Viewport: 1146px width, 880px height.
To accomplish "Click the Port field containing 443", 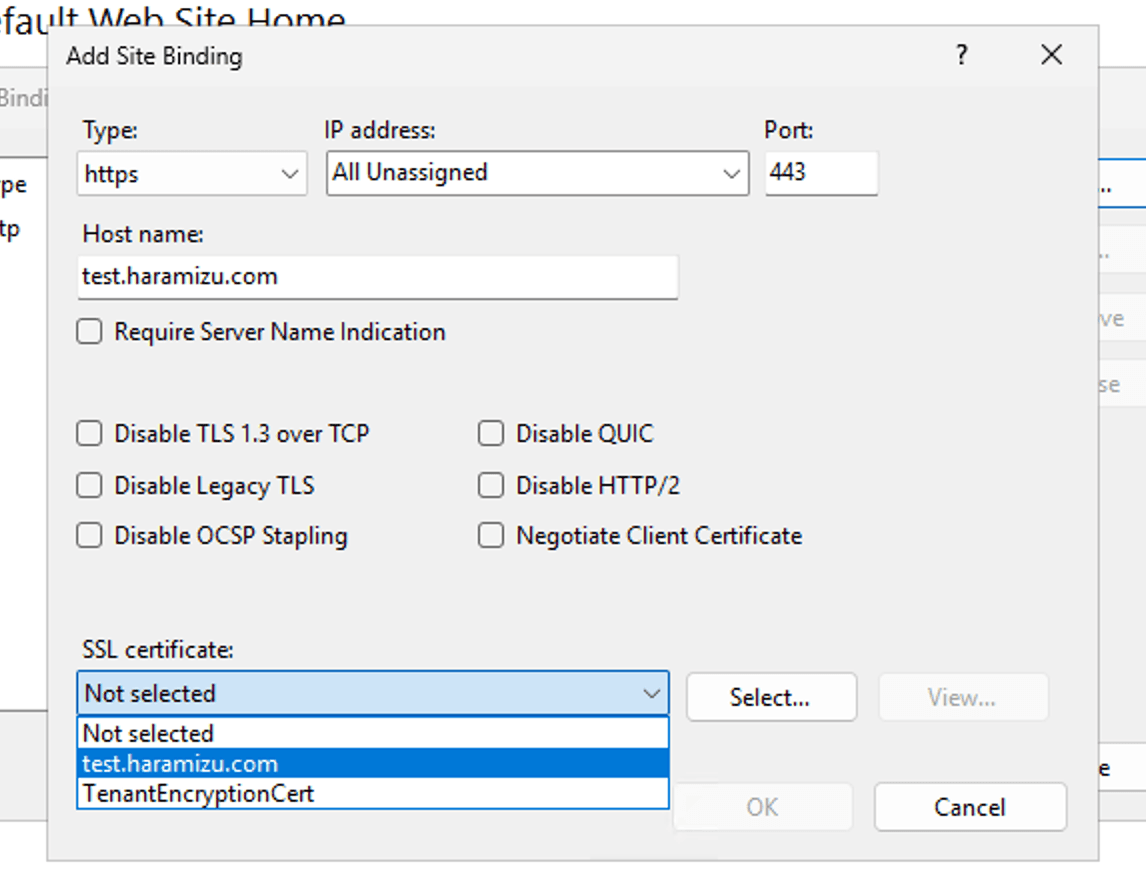I will [x=820, y=173].
